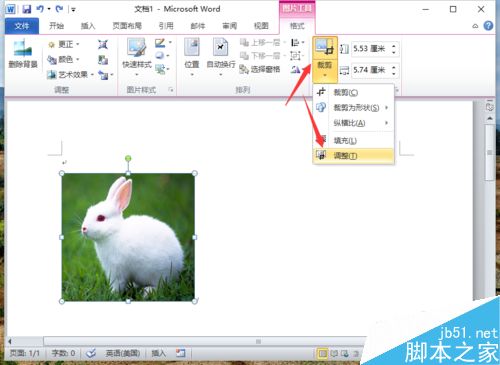Click the macro record icon in status bar

[x=180, y=353]
